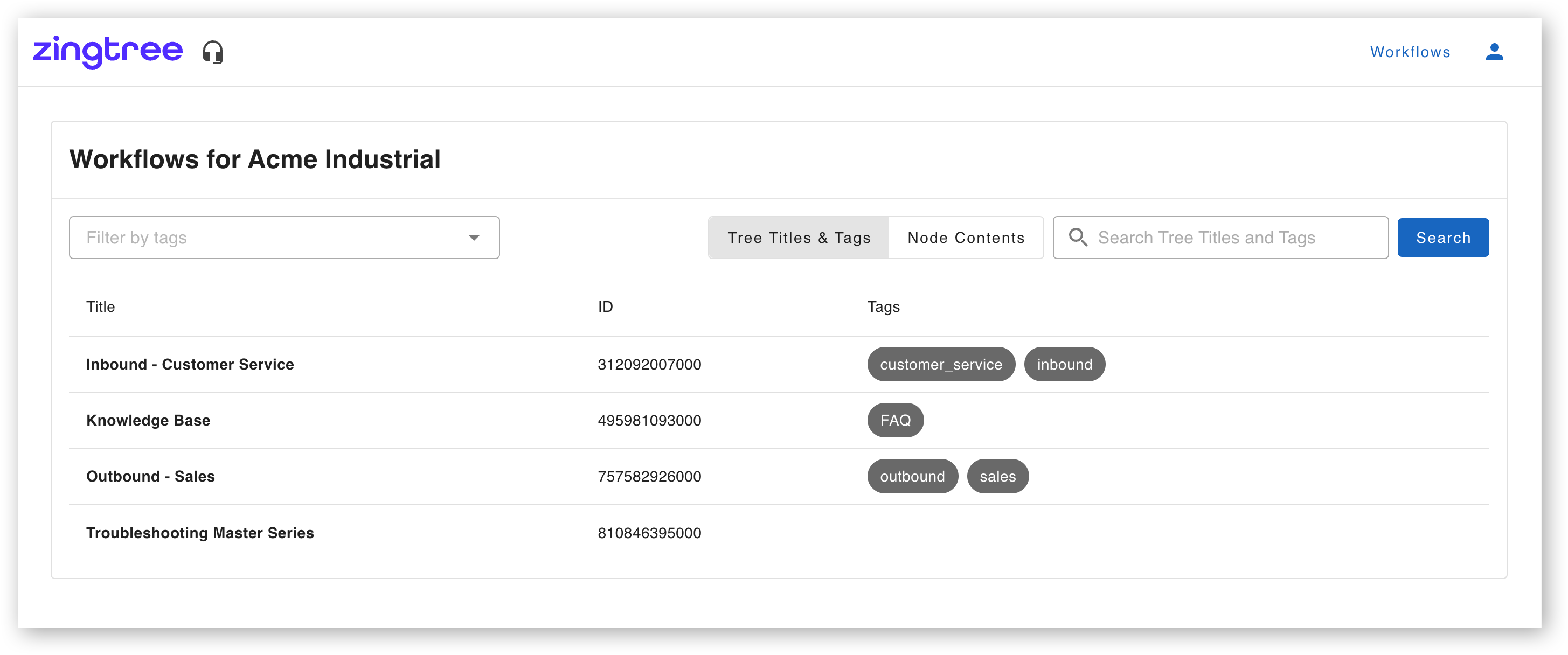Click the headset support icon
Viewport: 1568px width, 655px height.
213,52
